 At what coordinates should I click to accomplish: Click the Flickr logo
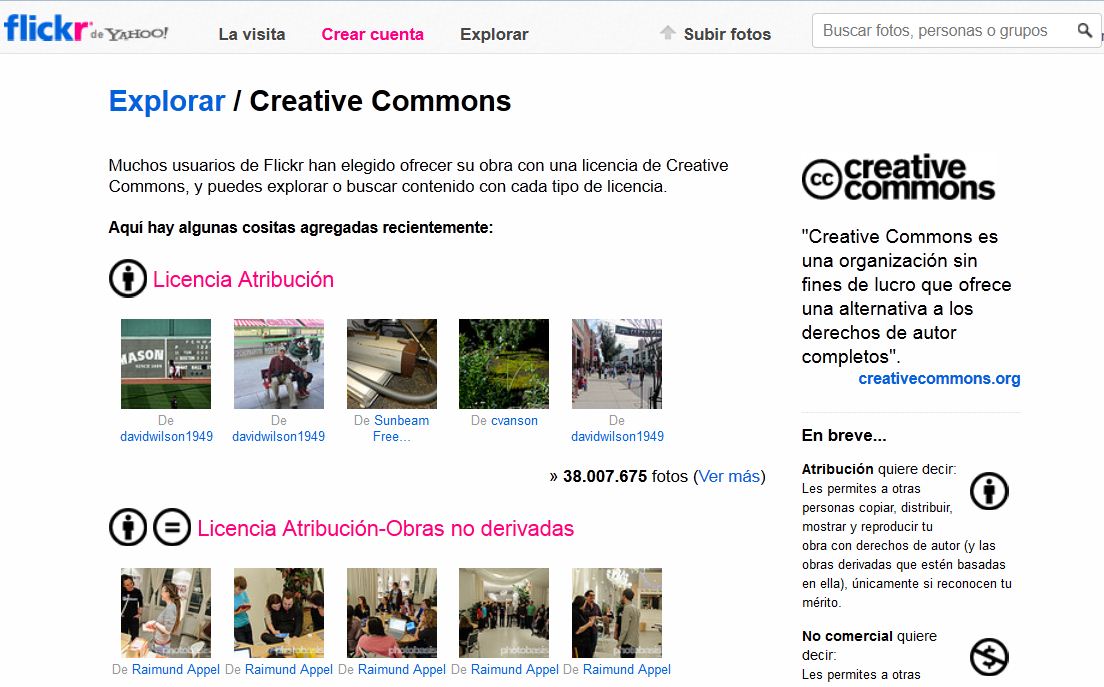(x=46, y=29)
